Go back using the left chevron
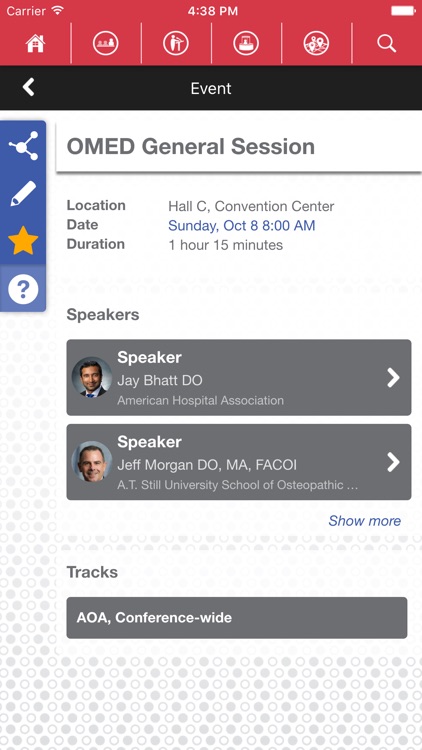Image resolution: width=422 pixels, height=750 pixels. coord(29,88)
